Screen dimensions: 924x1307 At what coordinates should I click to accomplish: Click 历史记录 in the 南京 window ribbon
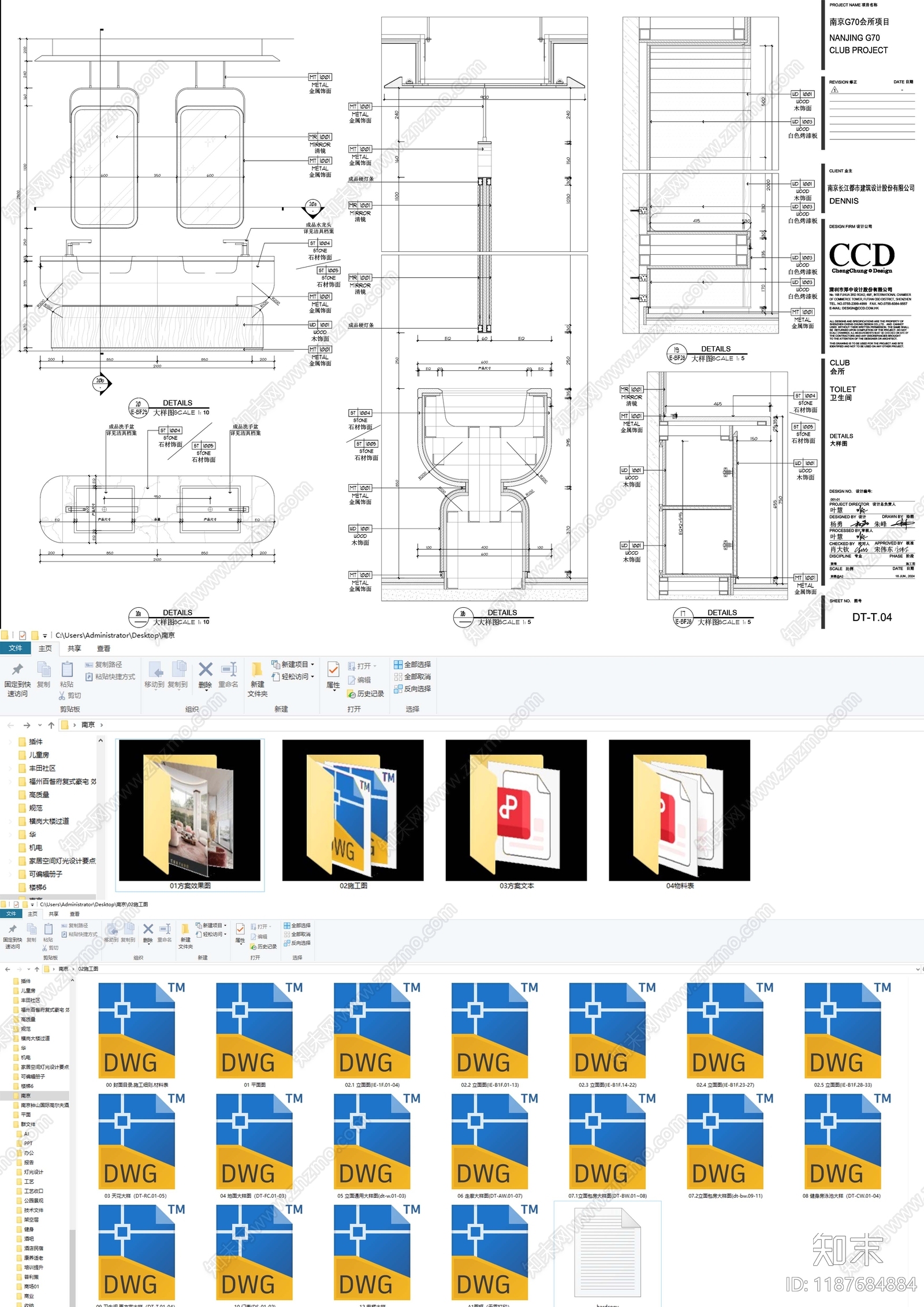tap(366, 694)
